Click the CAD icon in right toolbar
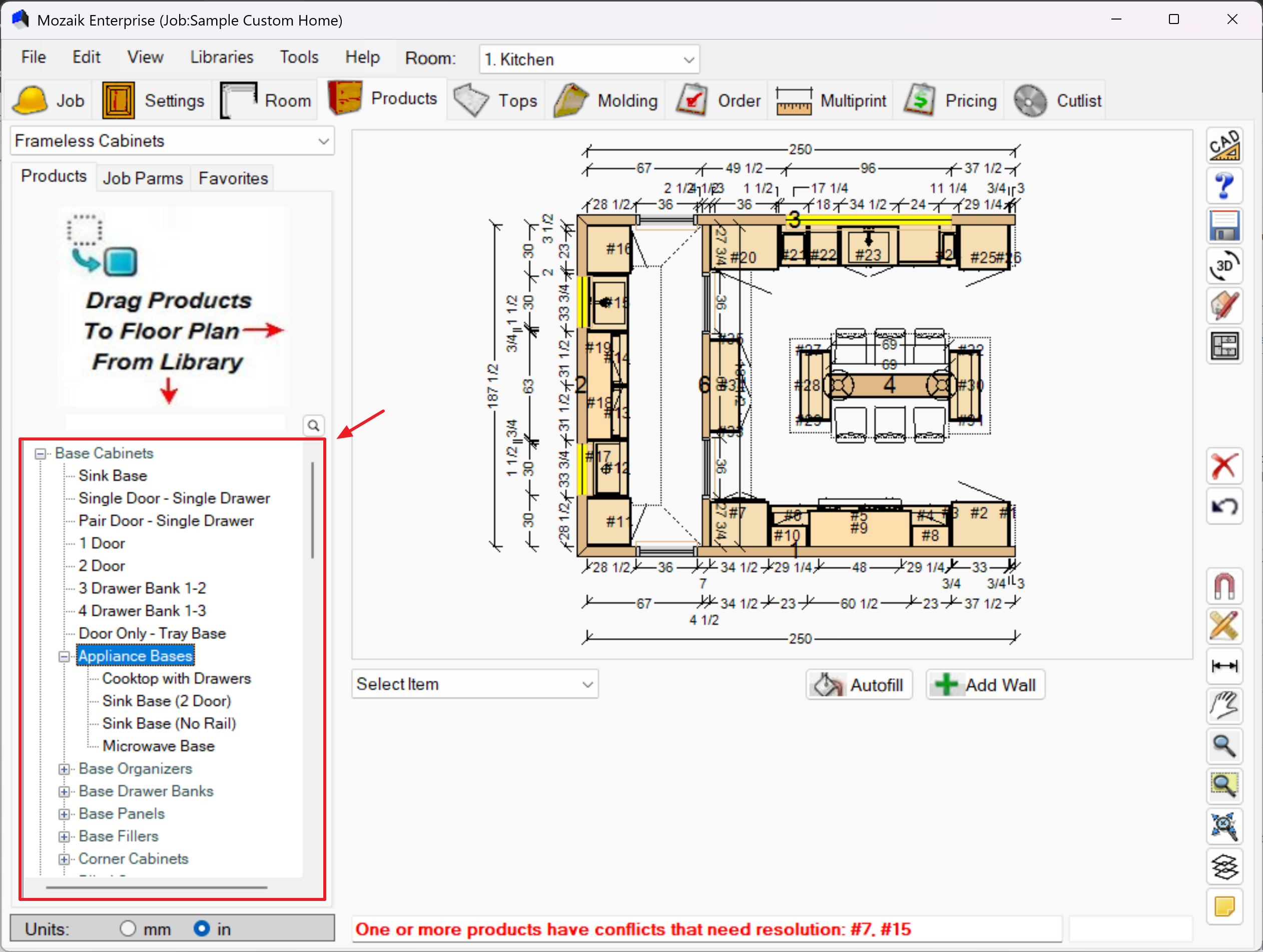Screen dimensions: 1263x952 pos(1224,146)
